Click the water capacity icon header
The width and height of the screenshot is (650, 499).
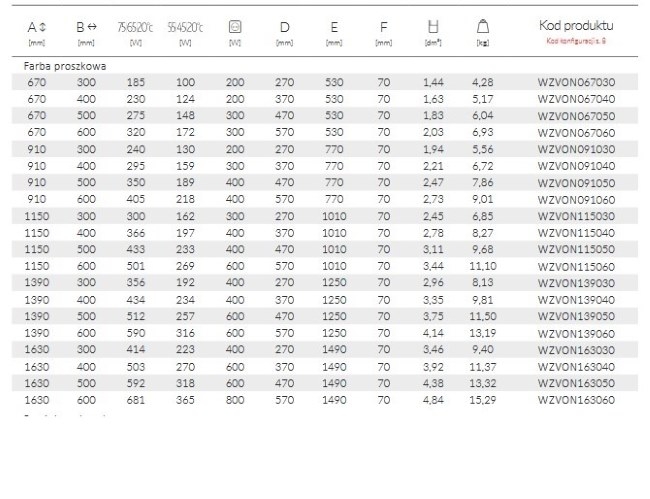tap(433, 27)
